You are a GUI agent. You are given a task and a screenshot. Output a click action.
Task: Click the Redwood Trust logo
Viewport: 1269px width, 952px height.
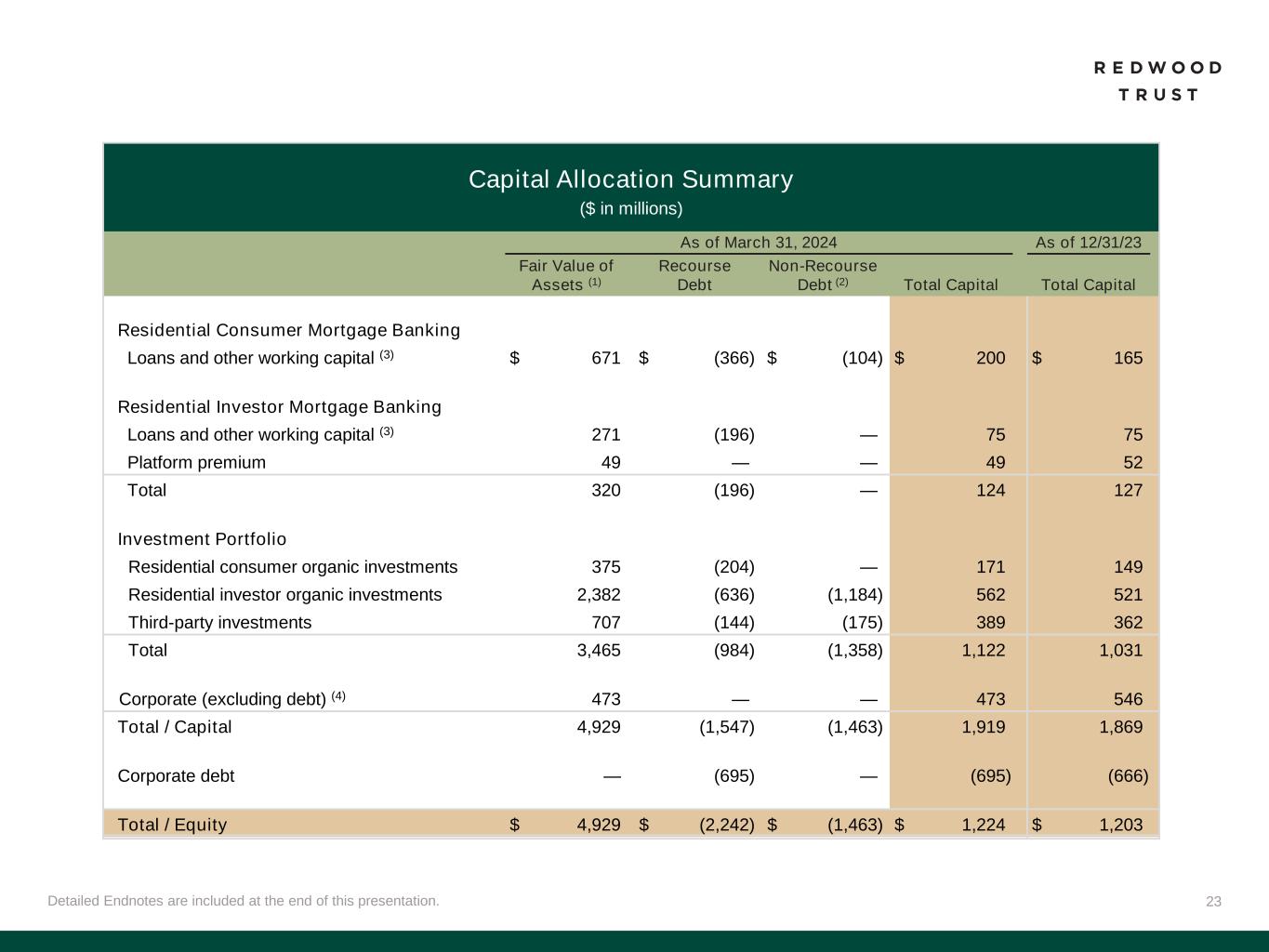tap(1157, 81)
